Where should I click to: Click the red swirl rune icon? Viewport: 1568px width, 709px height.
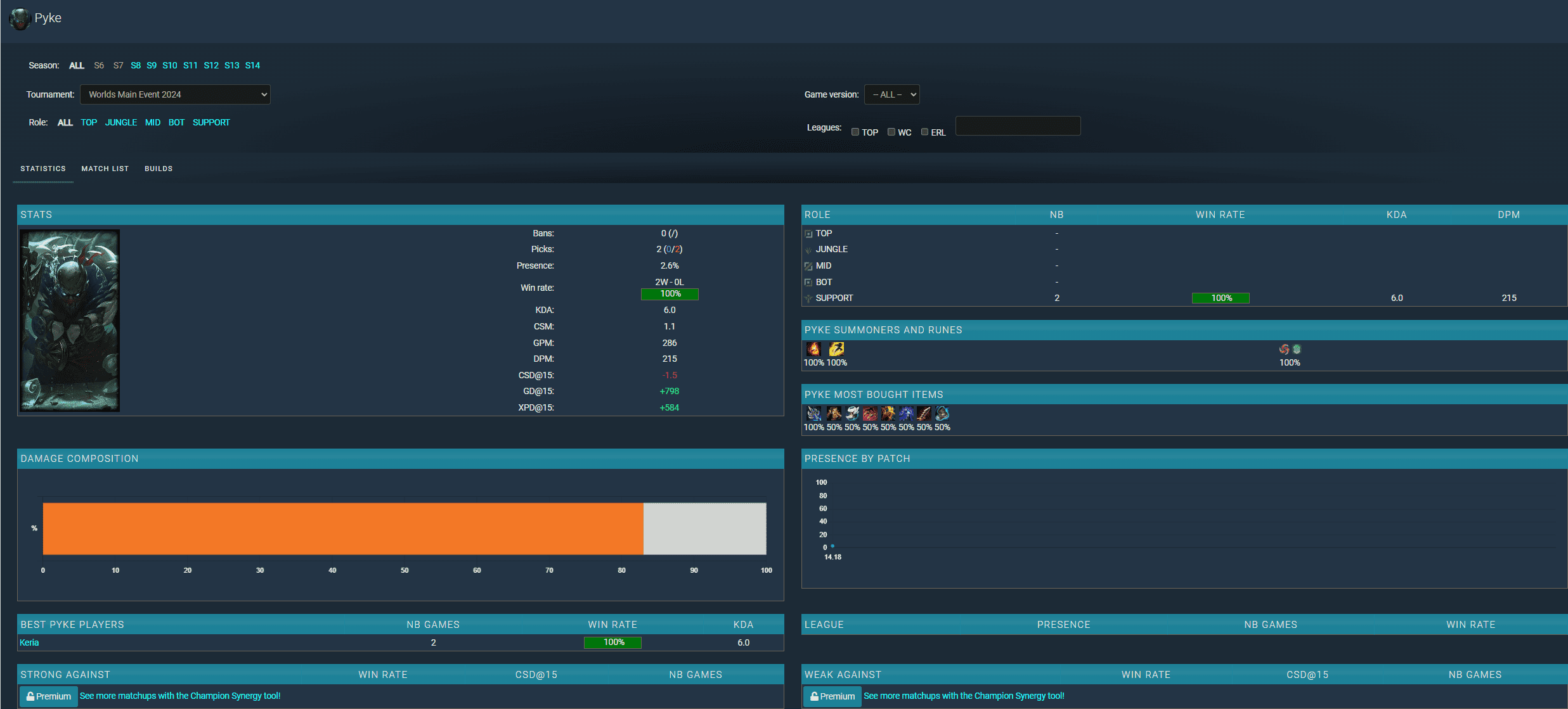tap(1284, 349)
